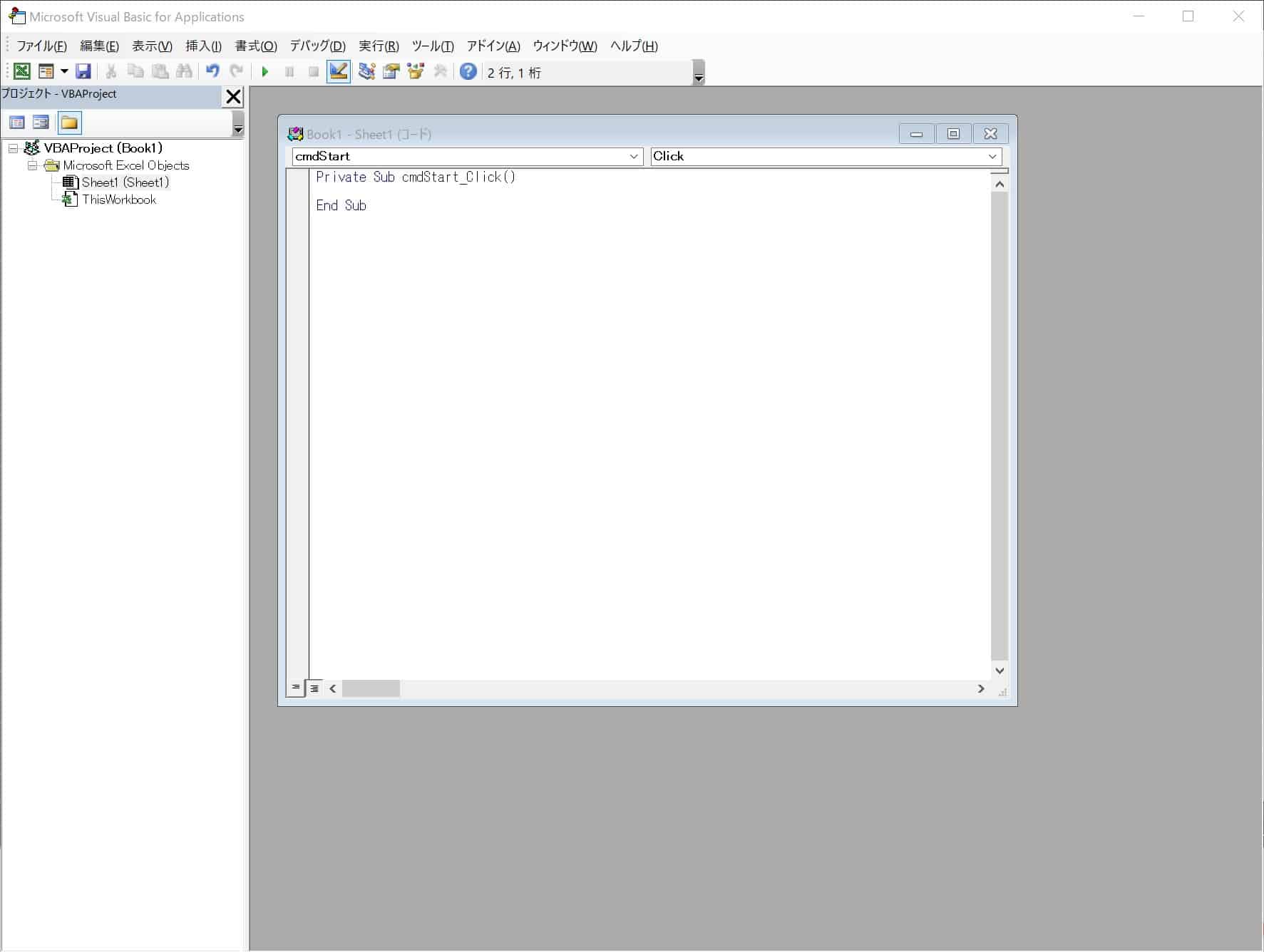The image size is (1264, 952).
Task: Open the アドイン(A) menu
Action: pyautogui.click(x=493, y=46)
